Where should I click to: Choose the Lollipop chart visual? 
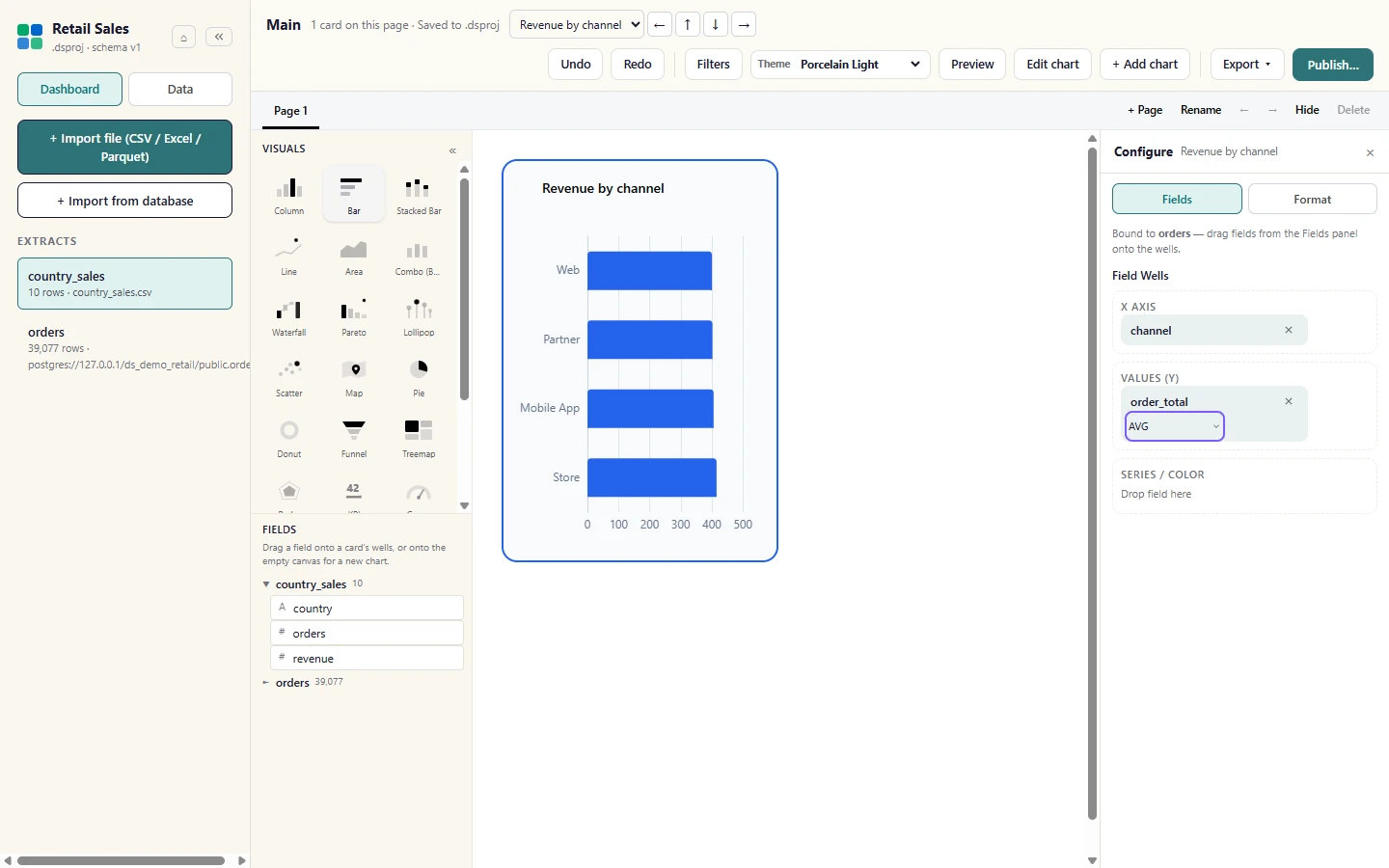(419, 315)
